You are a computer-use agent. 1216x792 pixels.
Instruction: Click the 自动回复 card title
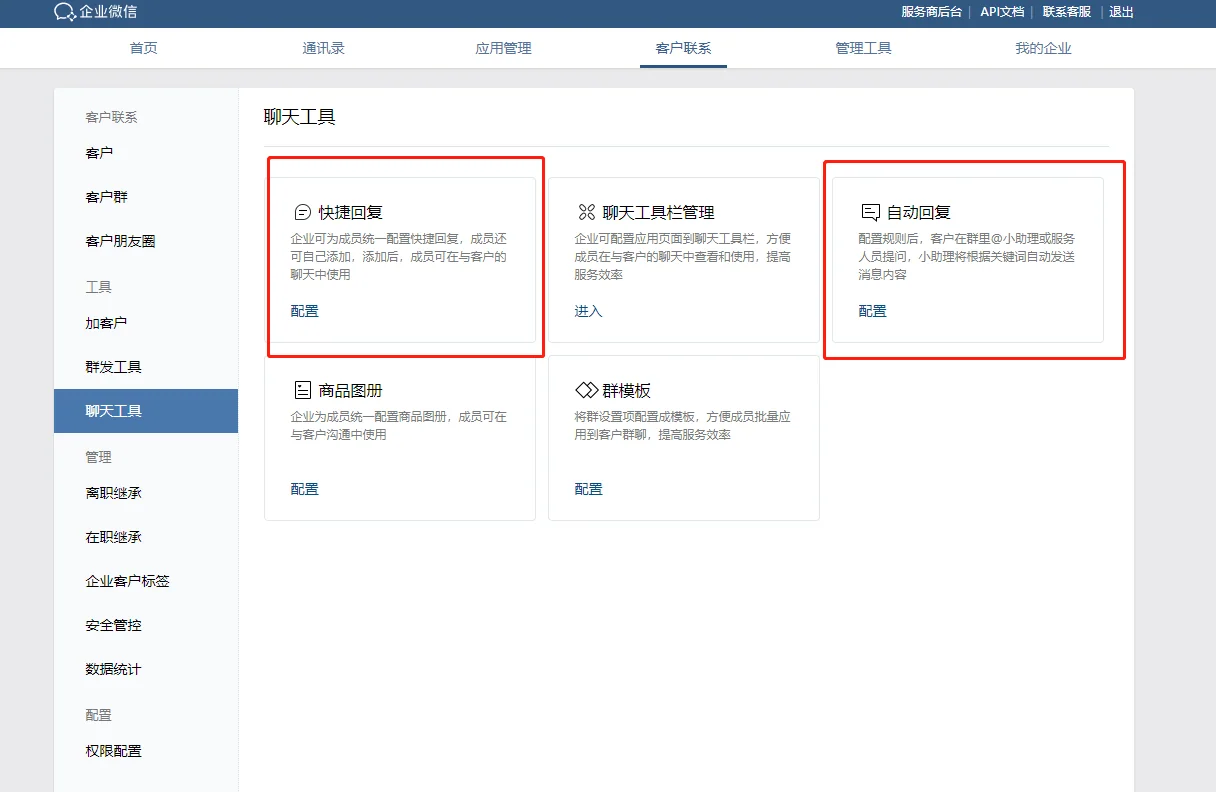coord(919,212)
